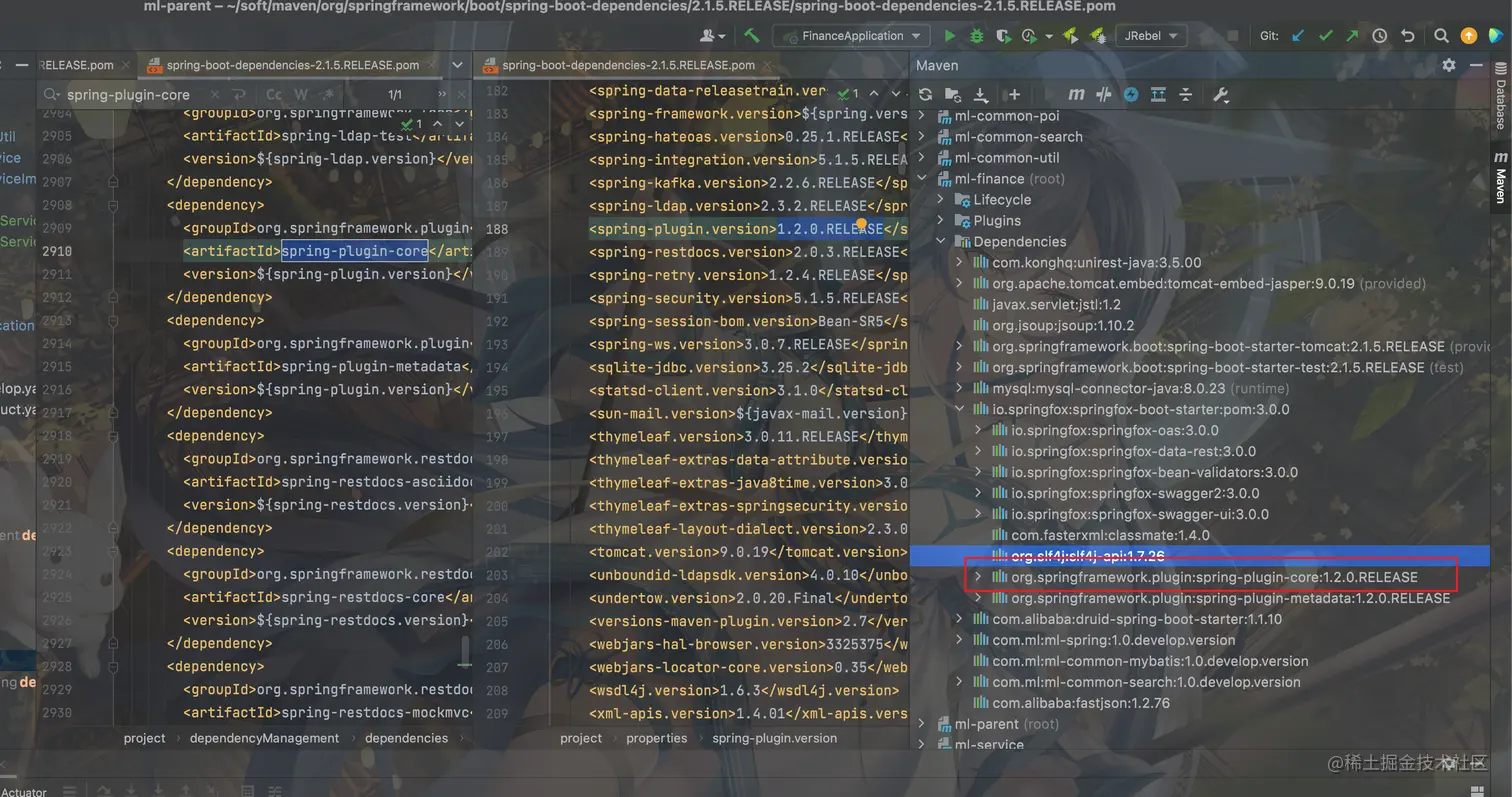Open Maven settings wrench menu
The height and width of the screenshot is (797, 1512).
(x=1220, y=94)
